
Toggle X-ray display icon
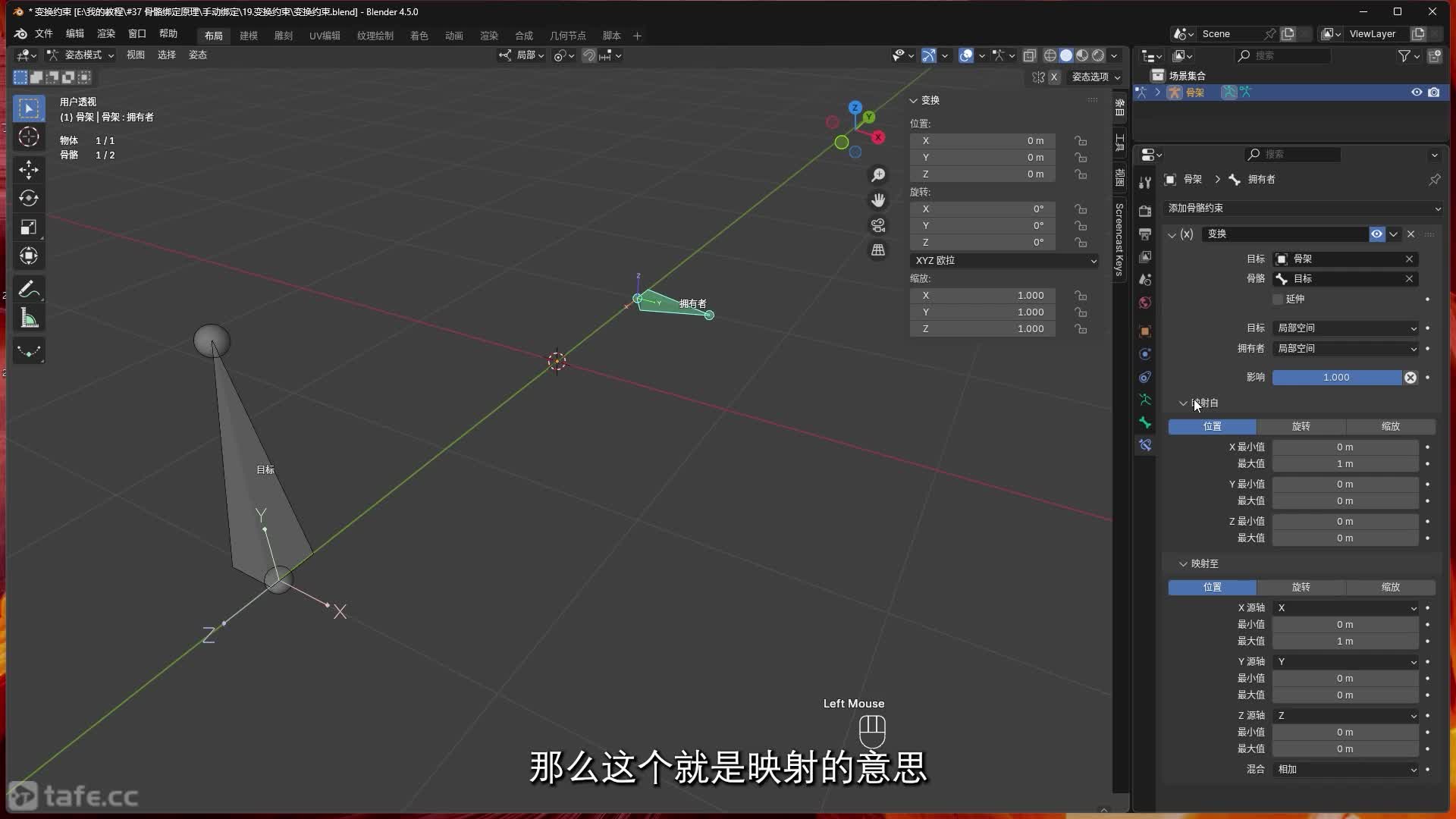[1029, 55]
